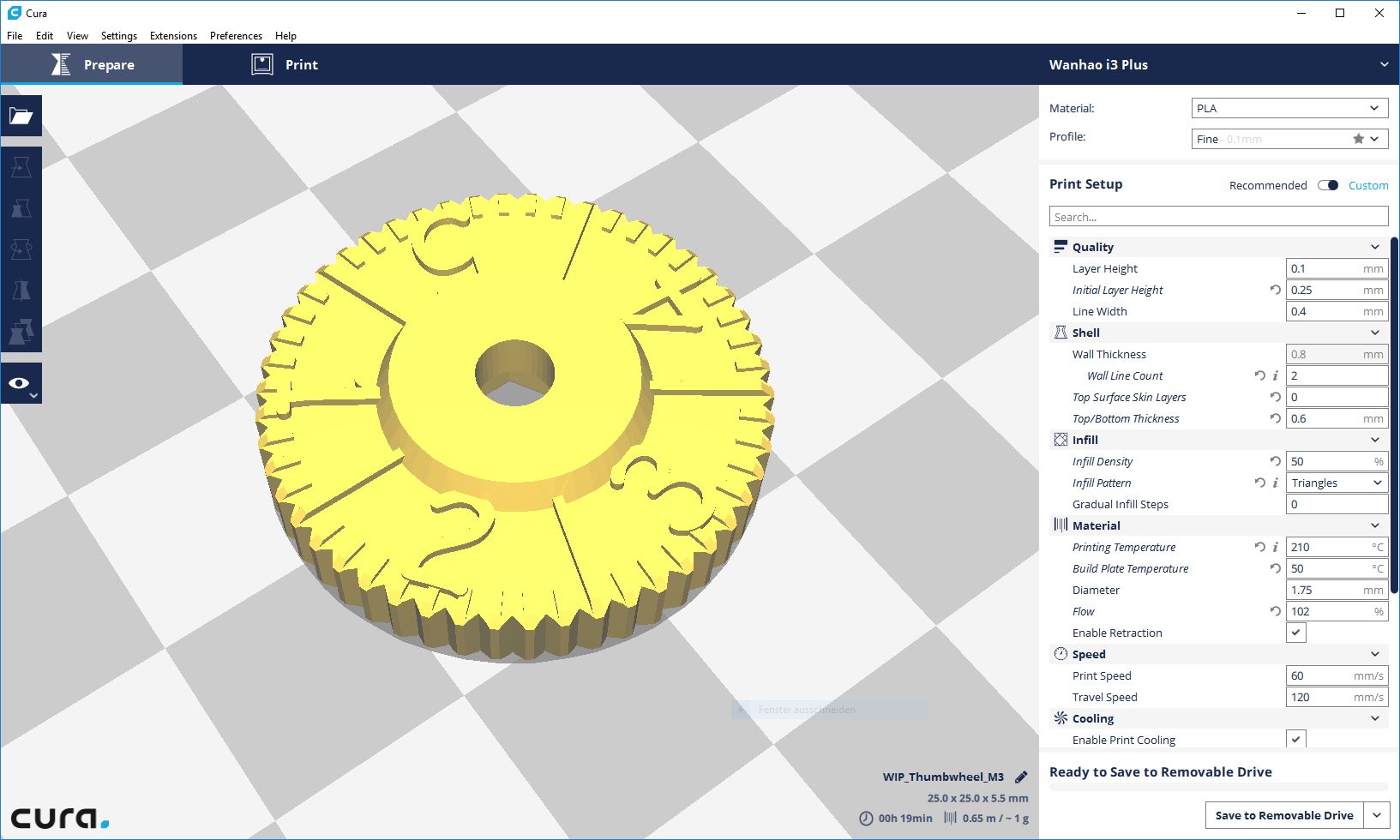This screenshot has height=840, width=1400.
Task: Click the pencil icon to rename WIP_Thumbwheel_M3
Action: click(1021, 777)
